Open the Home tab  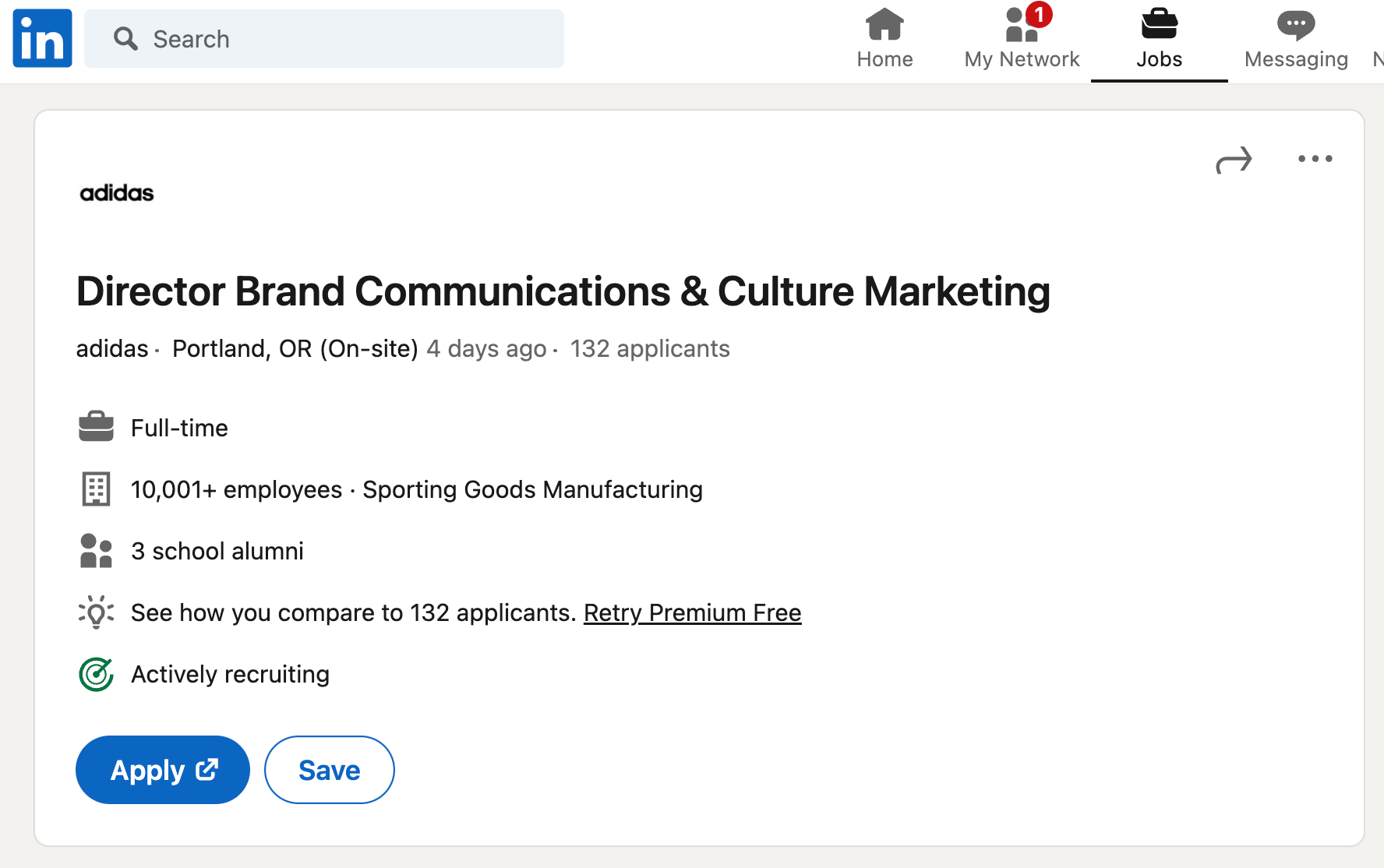click(884, 39)
